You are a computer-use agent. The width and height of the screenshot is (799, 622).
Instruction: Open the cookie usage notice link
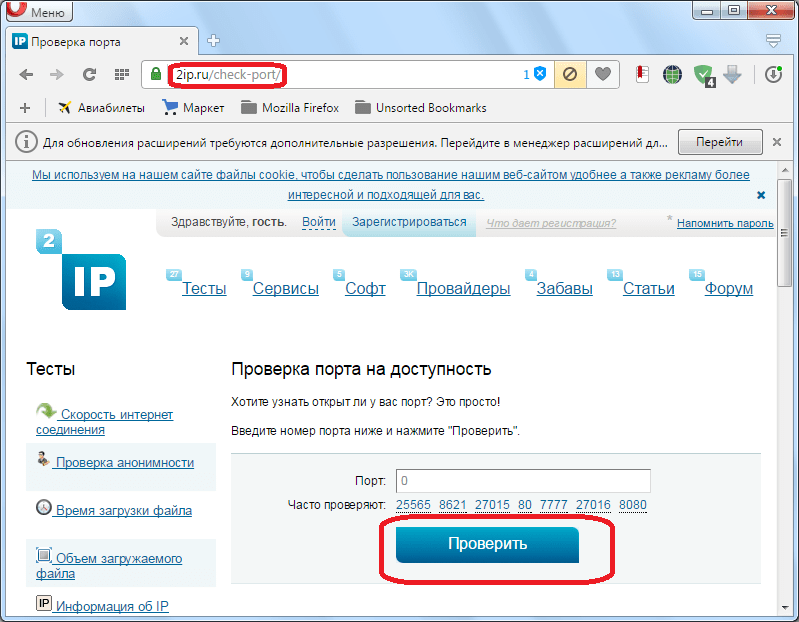[x=390, y=185]
